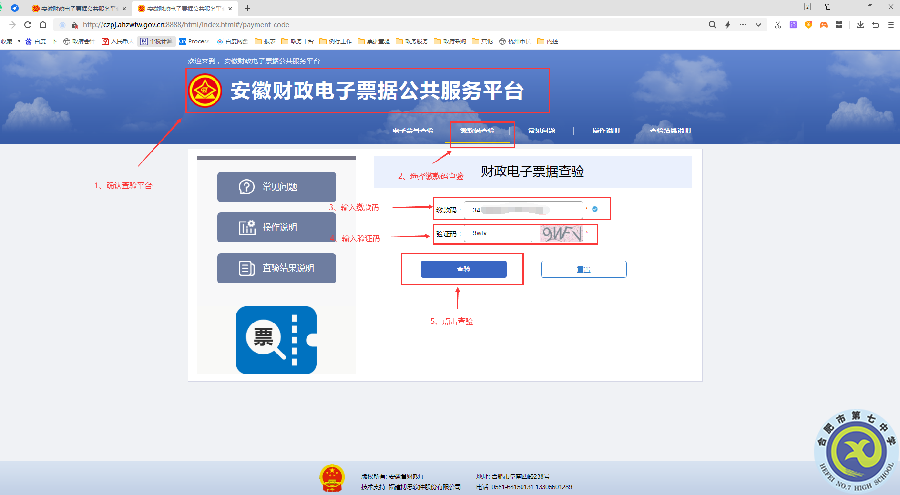Select the 常见问题 tab in top navigation

click(x=541, y=130)
